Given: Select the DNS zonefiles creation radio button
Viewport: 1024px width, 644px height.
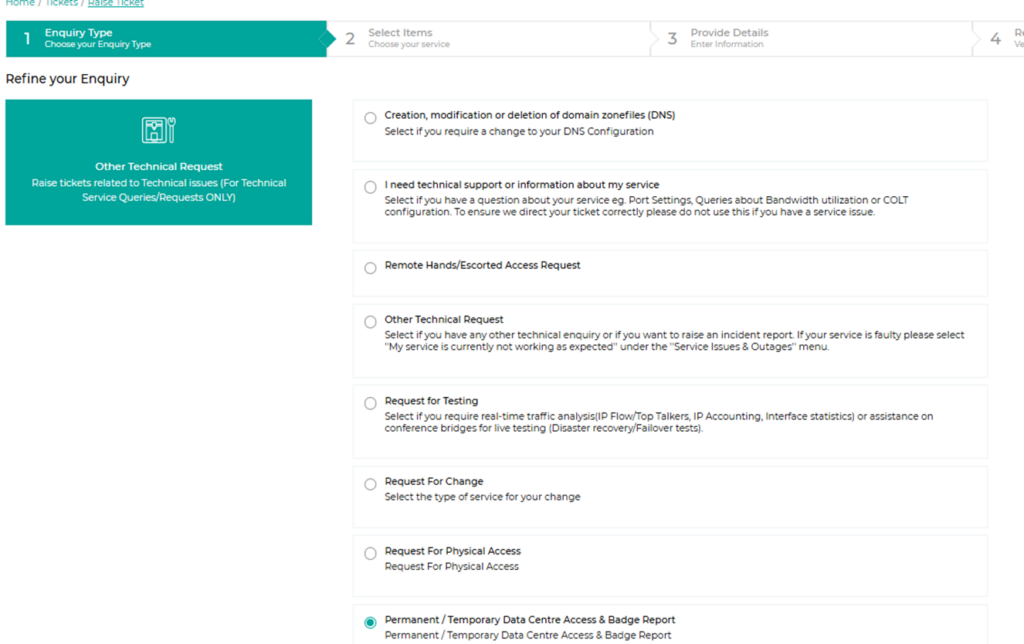Looking at the screenshot, I should click(x=370, y=118).
